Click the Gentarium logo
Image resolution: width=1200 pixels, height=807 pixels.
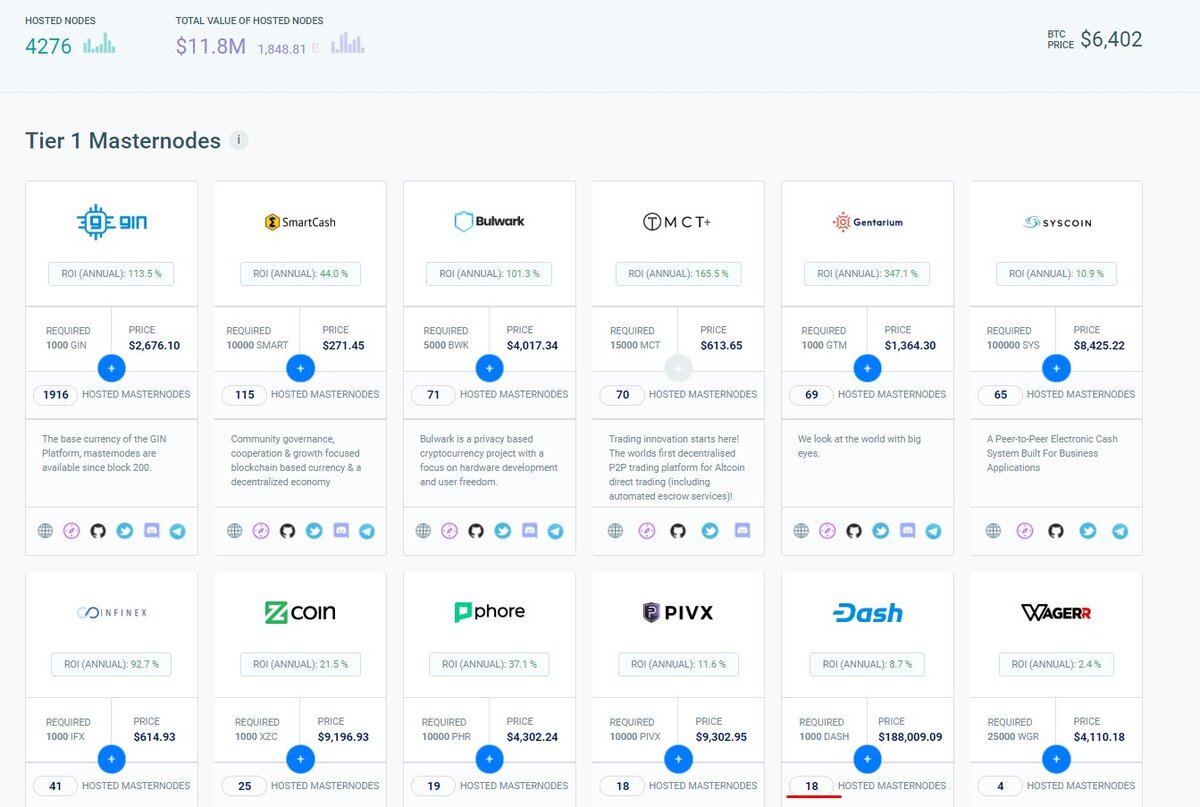tap(867, 222)
